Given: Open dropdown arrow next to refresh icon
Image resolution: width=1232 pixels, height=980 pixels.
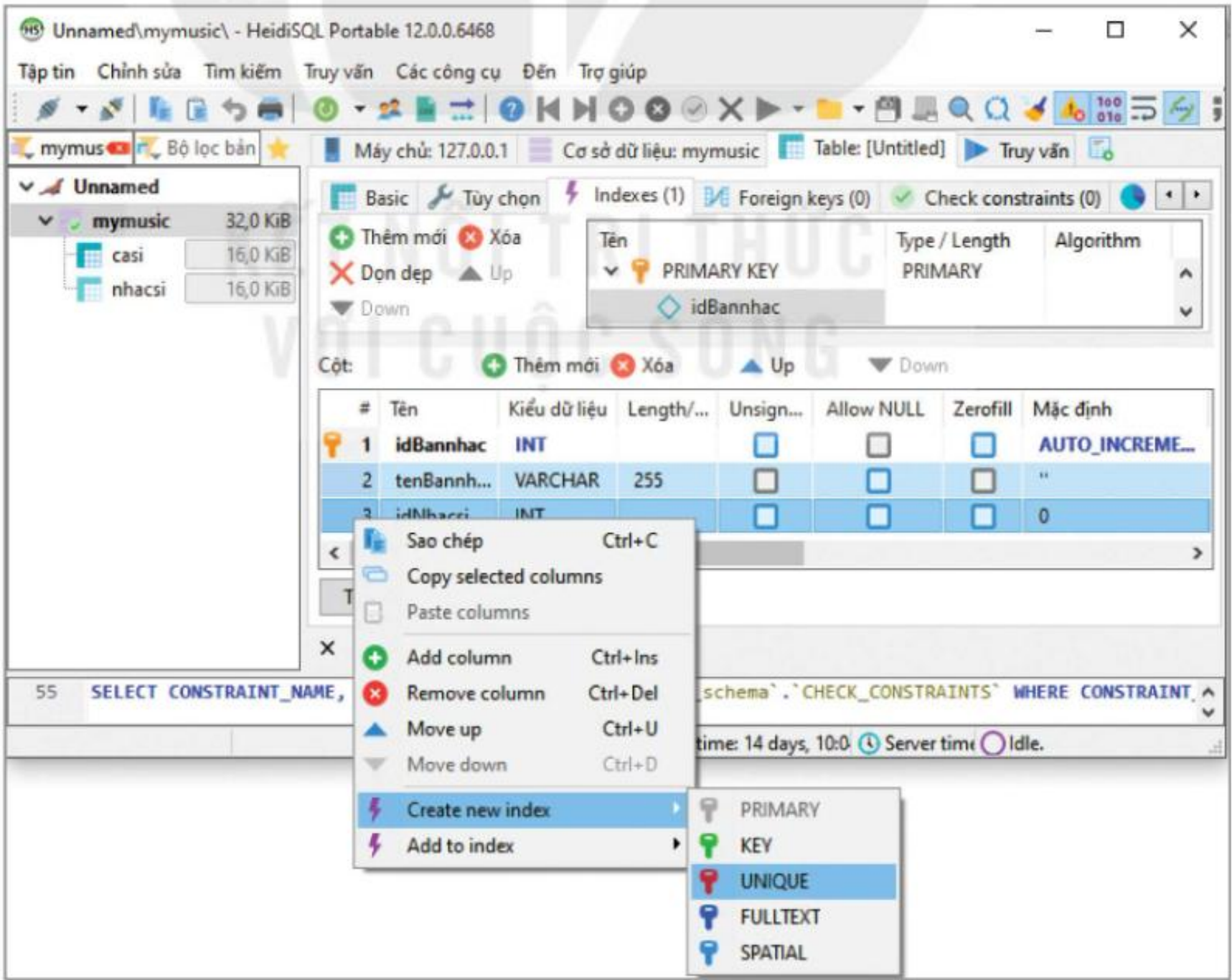Looking at the screenshot, I should click(x=359, y=109).
